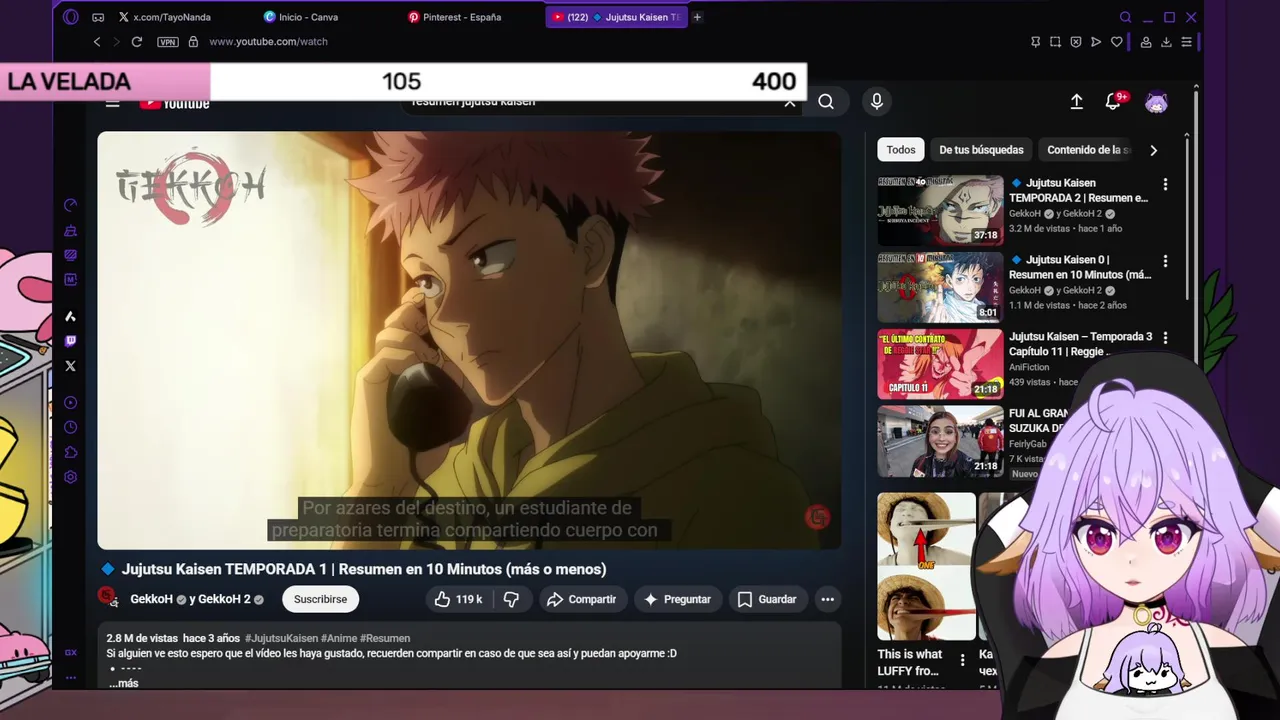
Task: Select the Todos filter chip
Action: click(x=901, y=150)
